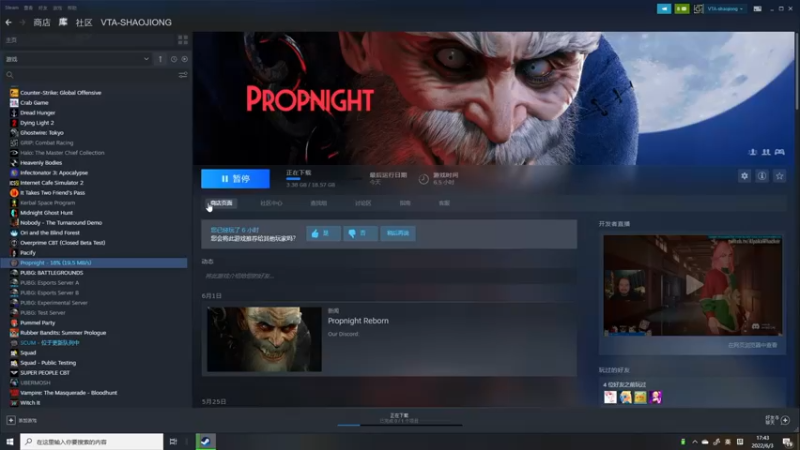Open game settings gear icon
Viewport: 800px width, 450px height.
(x=744, y=176)
